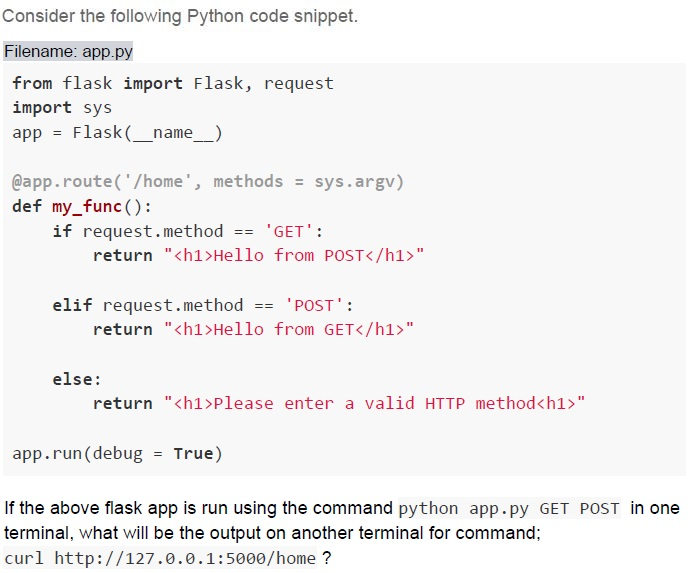The image size is (692, 573).
Task: Click the 'Consider the following Python code snippet.' sentence
Action: [180, 16]
